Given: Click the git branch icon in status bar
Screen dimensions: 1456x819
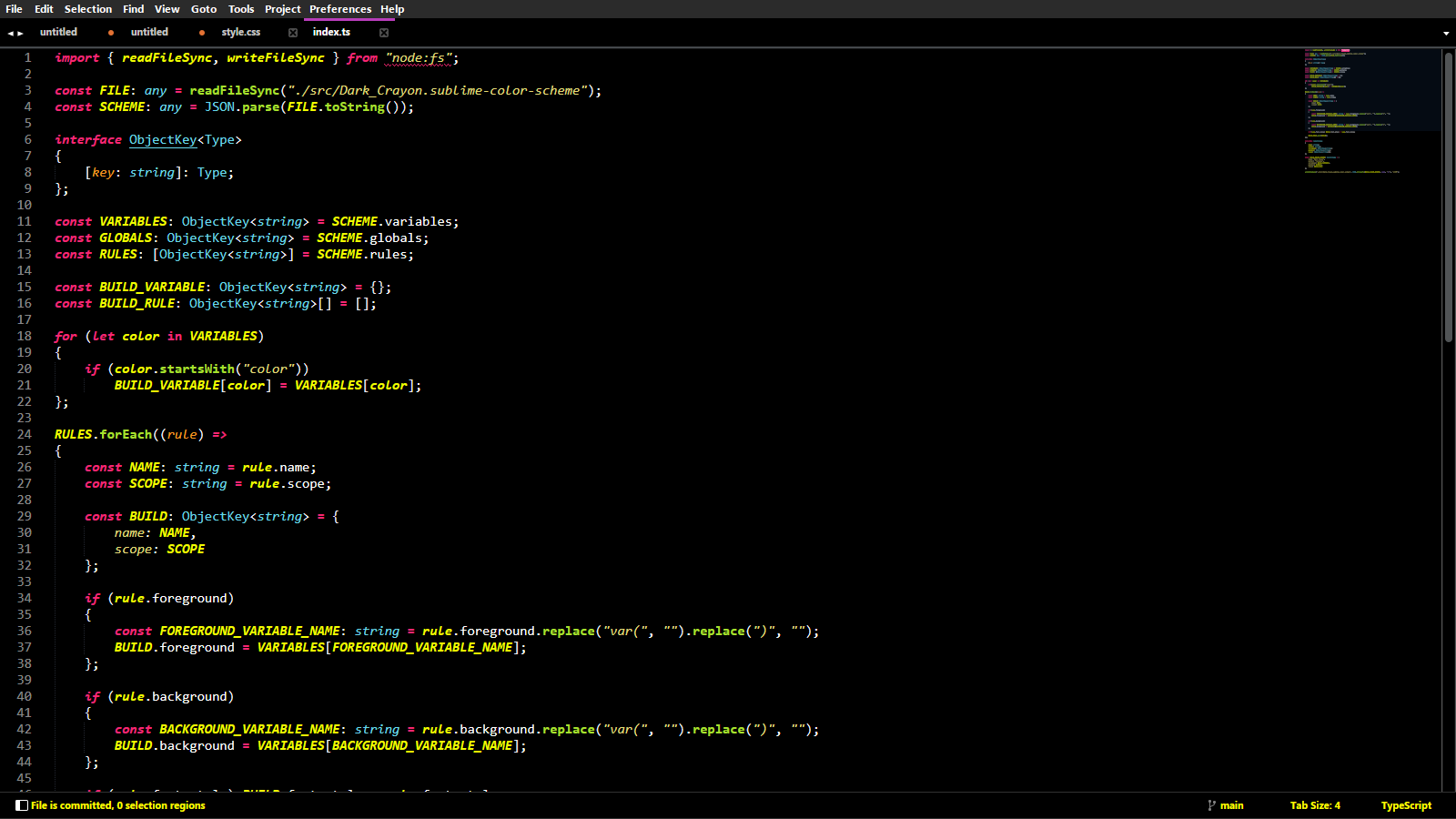Looking at the screenshot, I should pos(1211,805).
